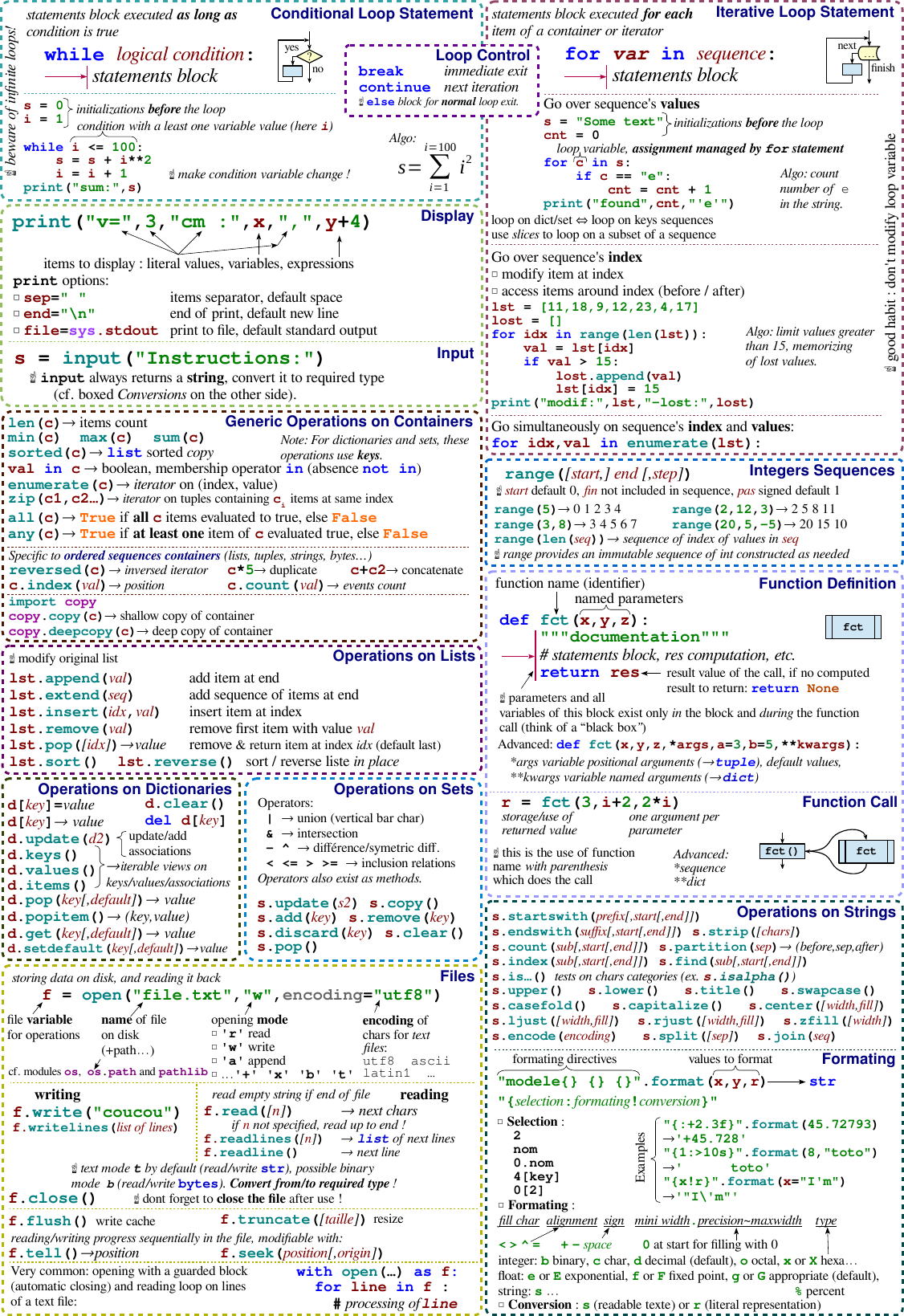Click the 'import copy' line
The height and width of the screenshot is (1316, 904).
[52, 602]
